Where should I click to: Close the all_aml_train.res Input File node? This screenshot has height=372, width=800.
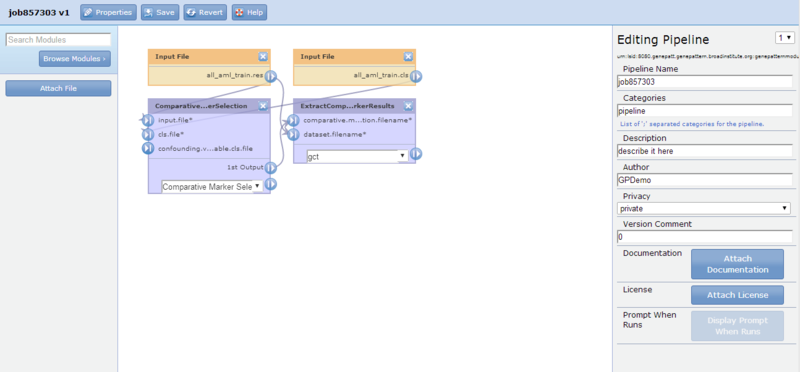(x=263, y=57)
